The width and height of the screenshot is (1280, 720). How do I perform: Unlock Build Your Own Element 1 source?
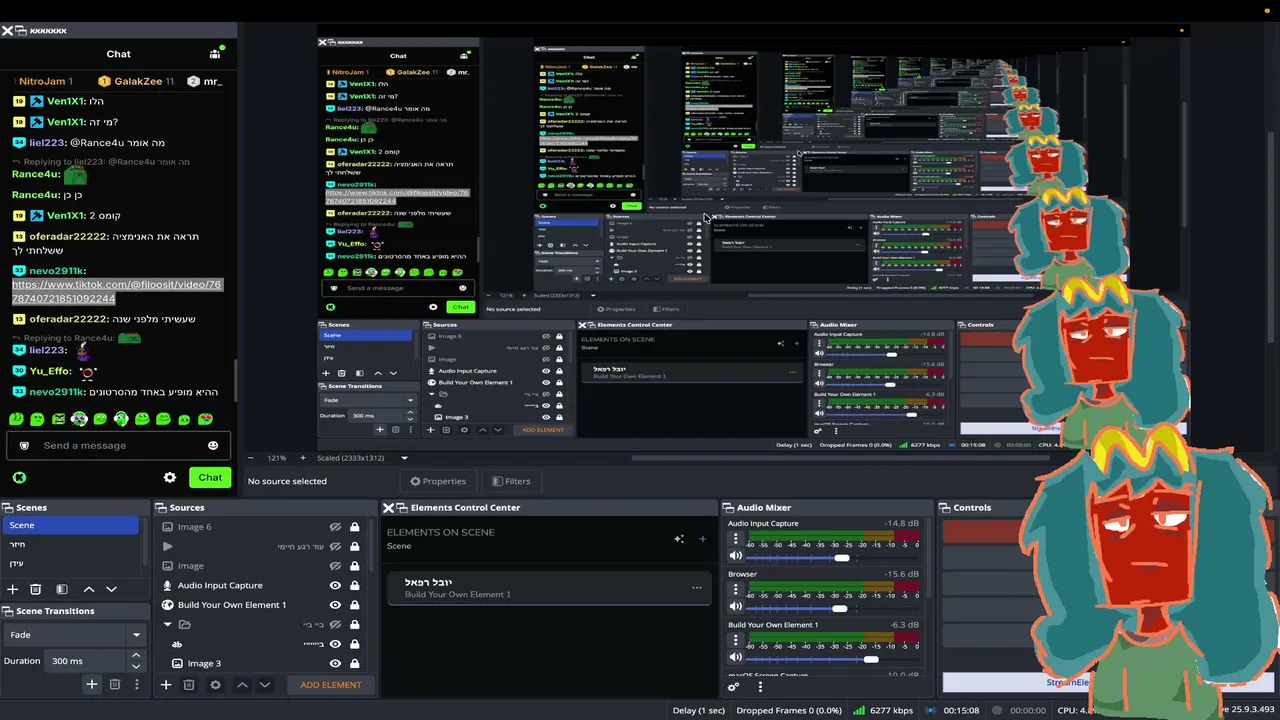(x=354, y=605)
